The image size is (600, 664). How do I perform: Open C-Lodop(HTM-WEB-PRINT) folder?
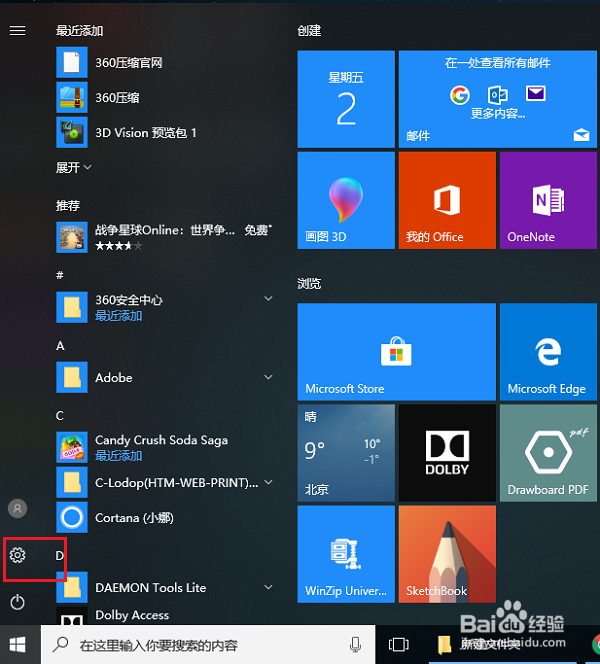coord(165,482)
